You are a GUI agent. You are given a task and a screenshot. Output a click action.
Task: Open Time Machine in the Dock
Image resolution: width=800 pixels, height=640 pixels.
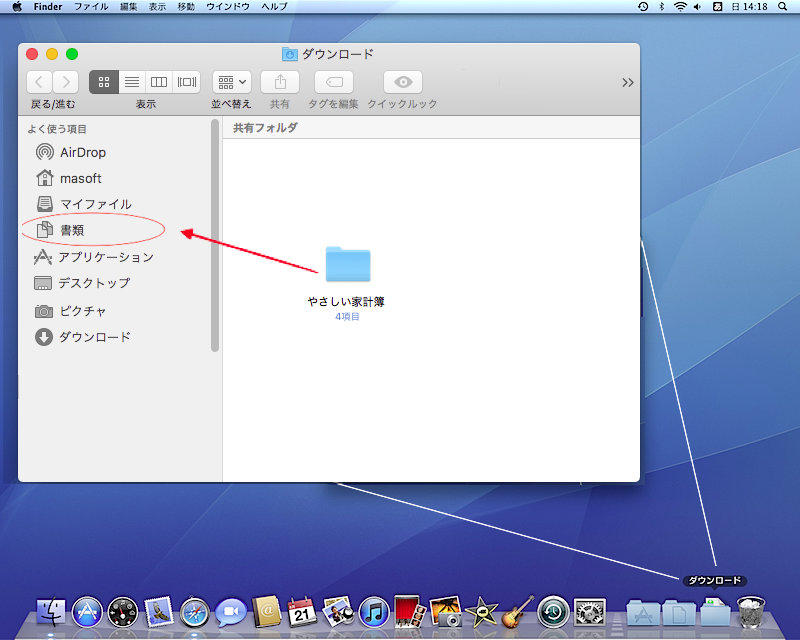553,611
